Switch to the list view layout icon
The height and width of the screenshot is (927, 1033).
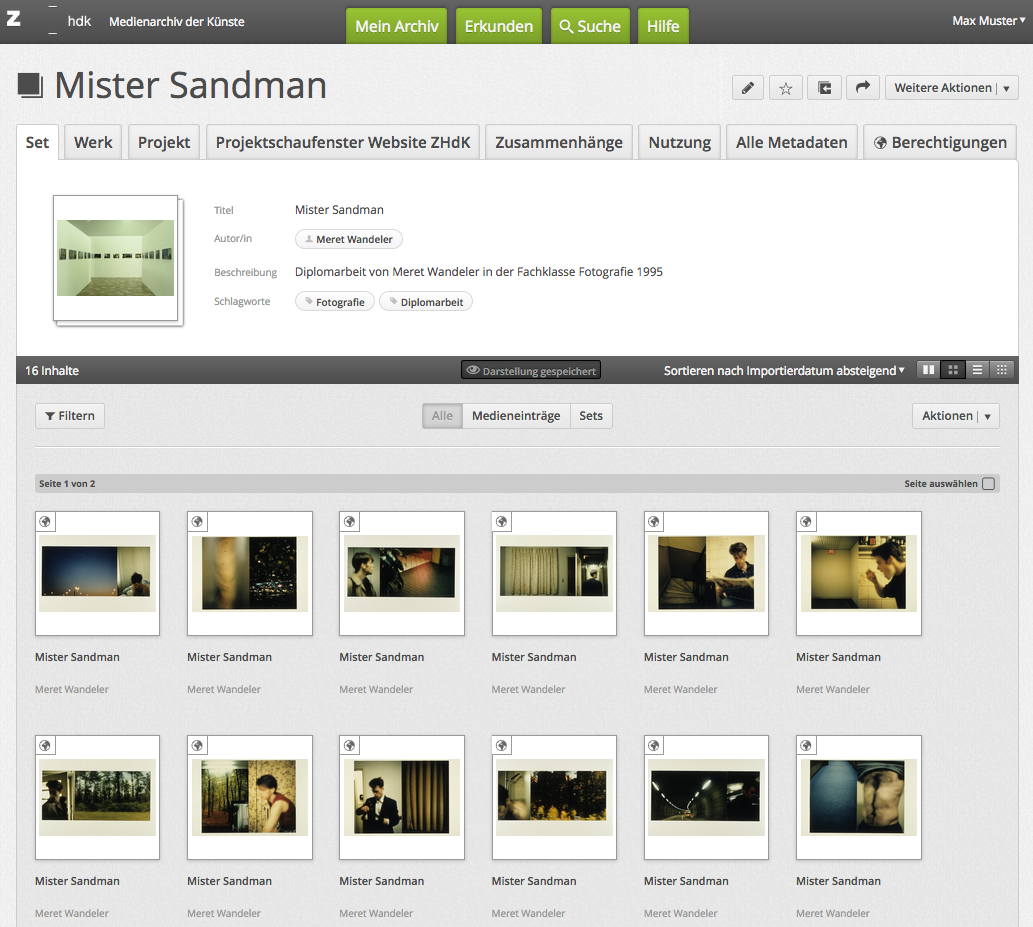(x=978, y=370)
